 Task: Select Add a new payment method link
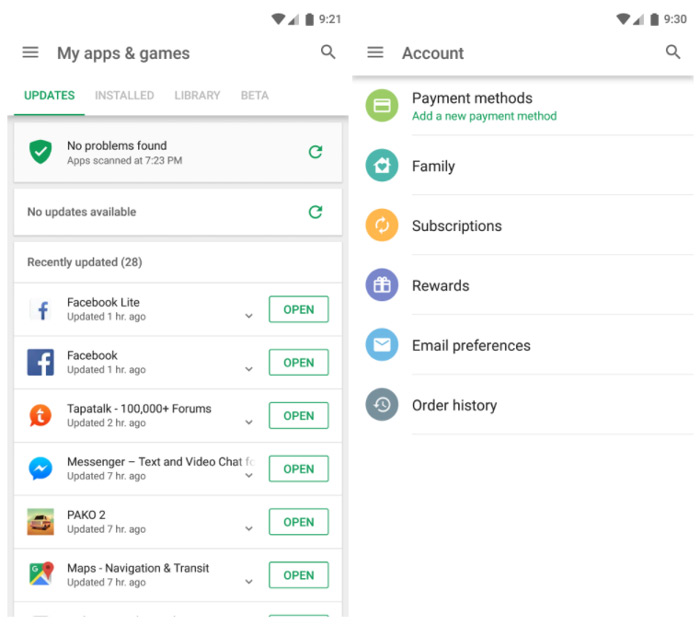click(x=484, y=116)
